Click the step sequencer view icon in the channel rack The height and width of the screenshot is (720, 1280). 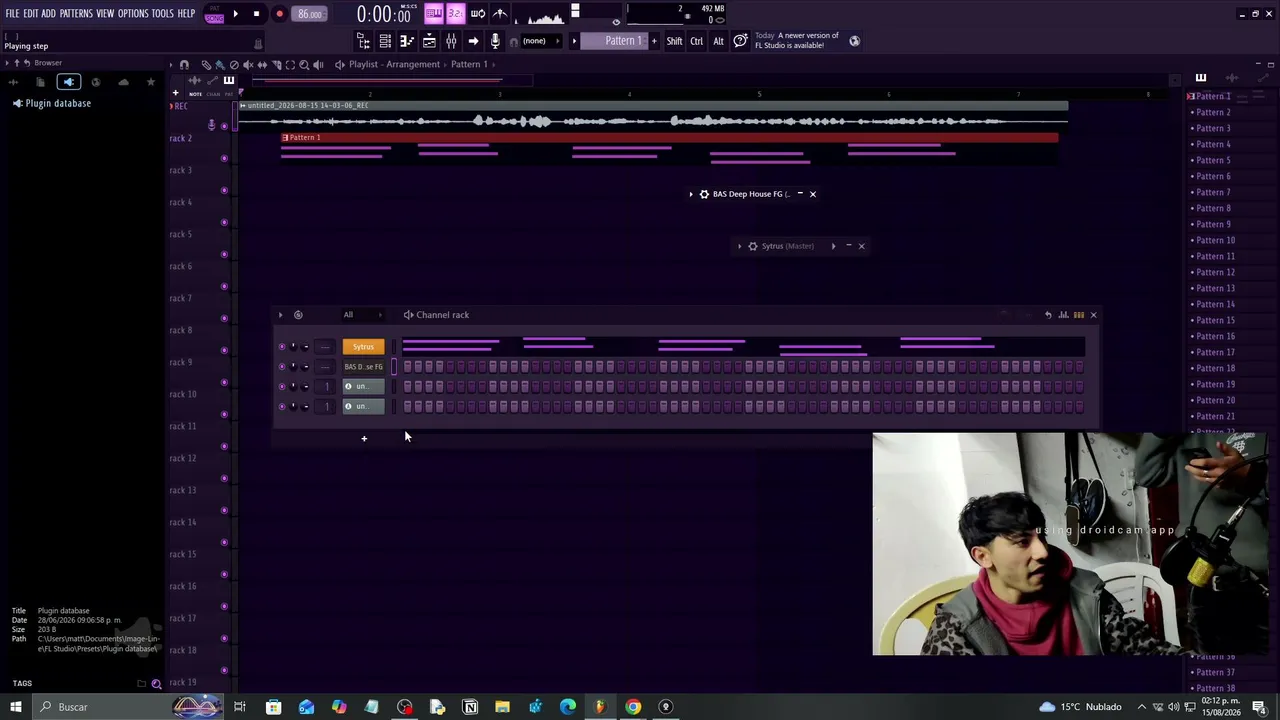coord(1078,315)
